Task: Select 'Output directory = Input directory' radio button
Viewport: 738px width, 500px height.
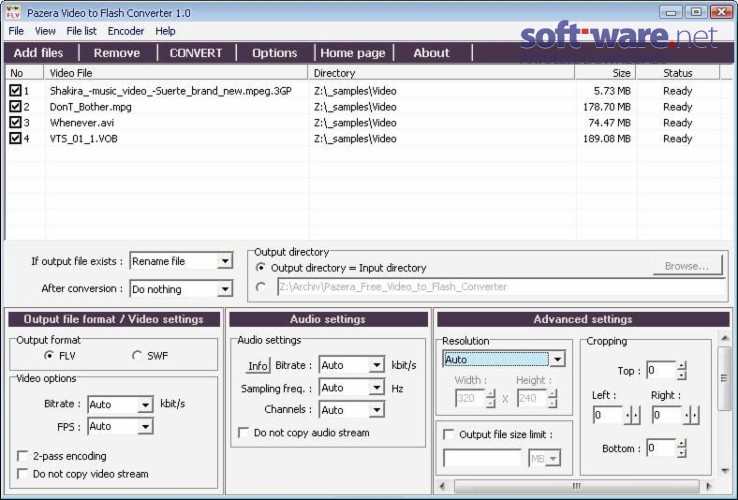Action: [x=260, y=268]
